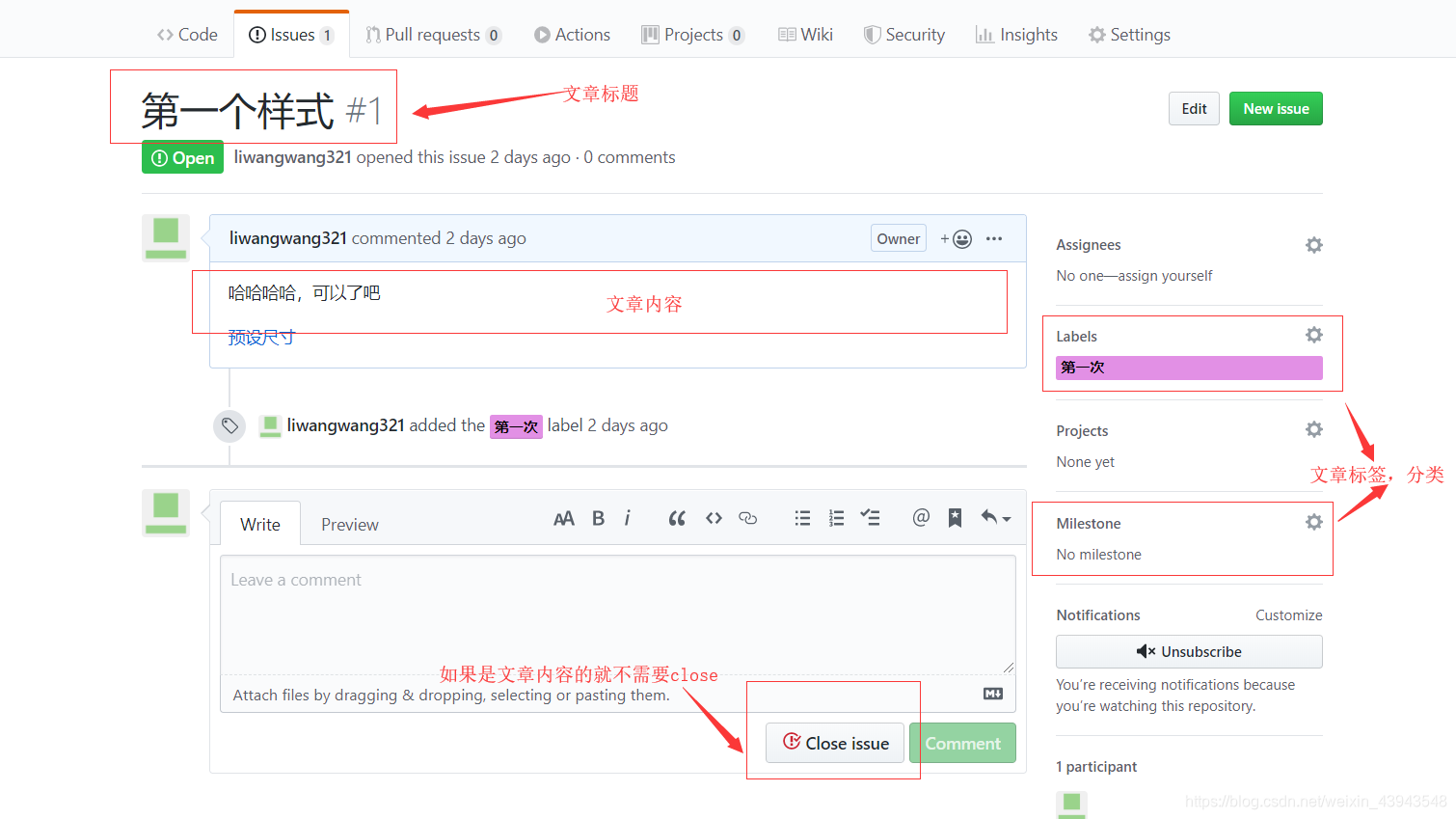Click the Edit issue title button
This screenshot has height=819, width=1456.
[x=1194, y=109]
